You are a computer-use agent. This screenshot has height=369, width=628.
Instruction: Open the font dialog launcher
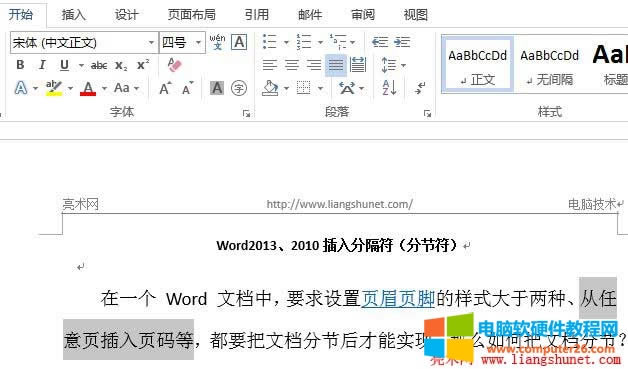(246, 114)
